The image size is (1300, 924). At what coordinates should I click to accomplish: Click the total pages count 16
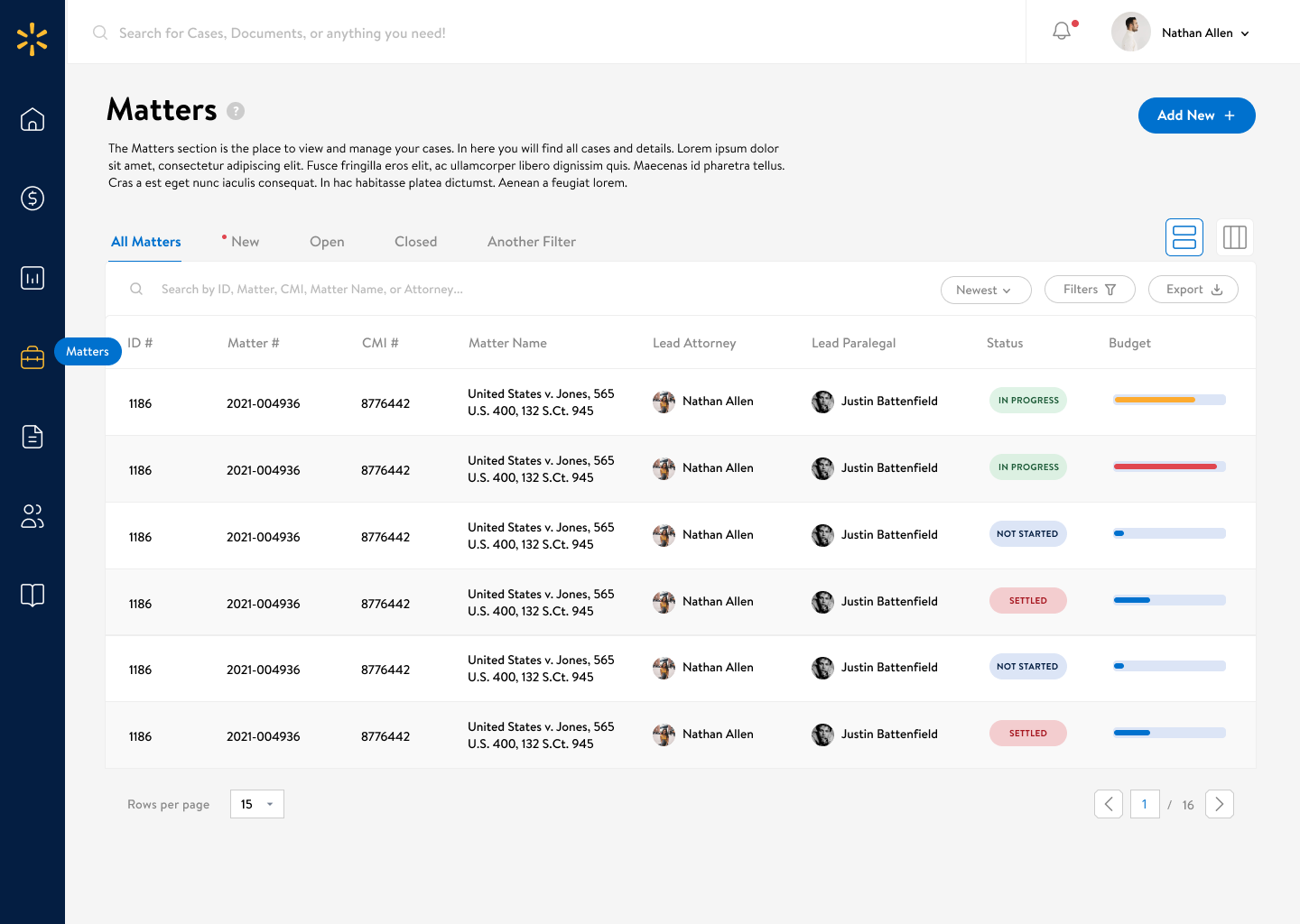[1188, 805]
